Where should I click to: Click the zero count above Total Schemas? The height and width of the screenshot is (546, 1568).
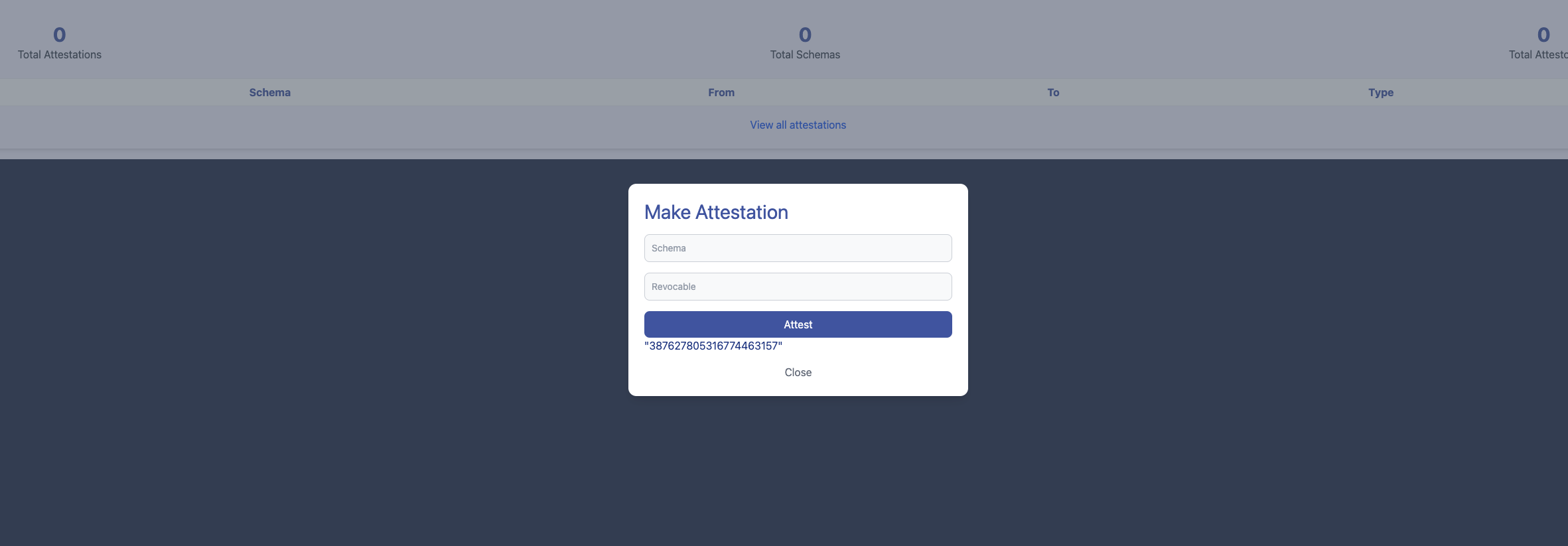(x=805, y=34)
